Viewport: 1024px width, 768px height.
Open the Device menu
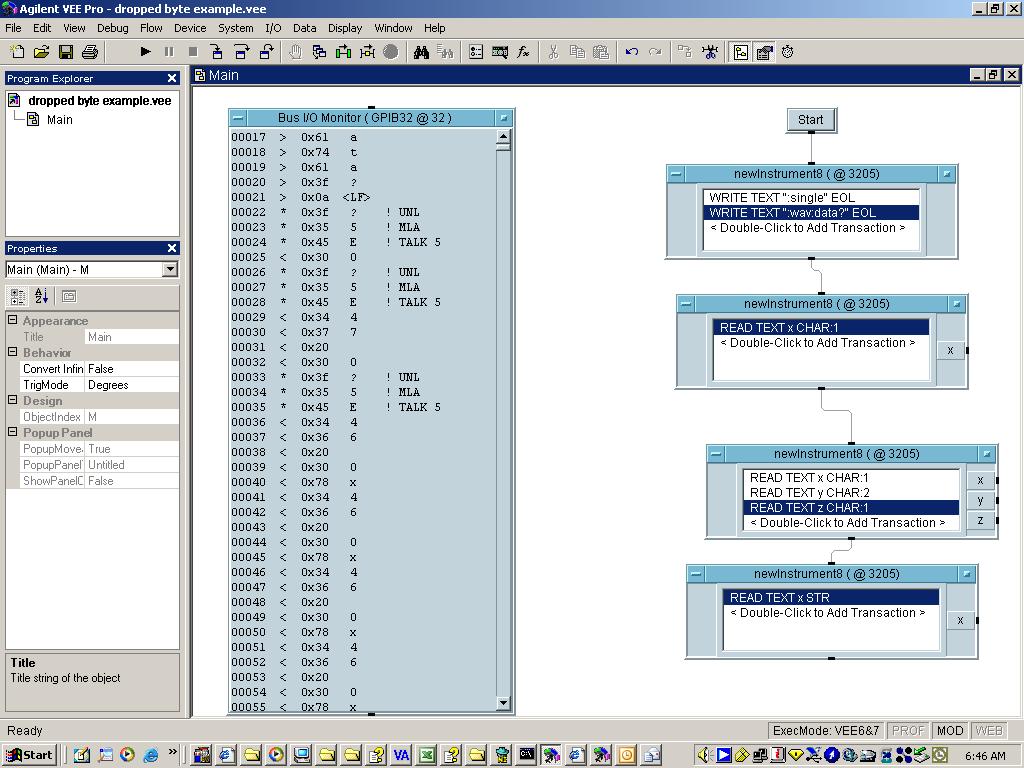190,28
